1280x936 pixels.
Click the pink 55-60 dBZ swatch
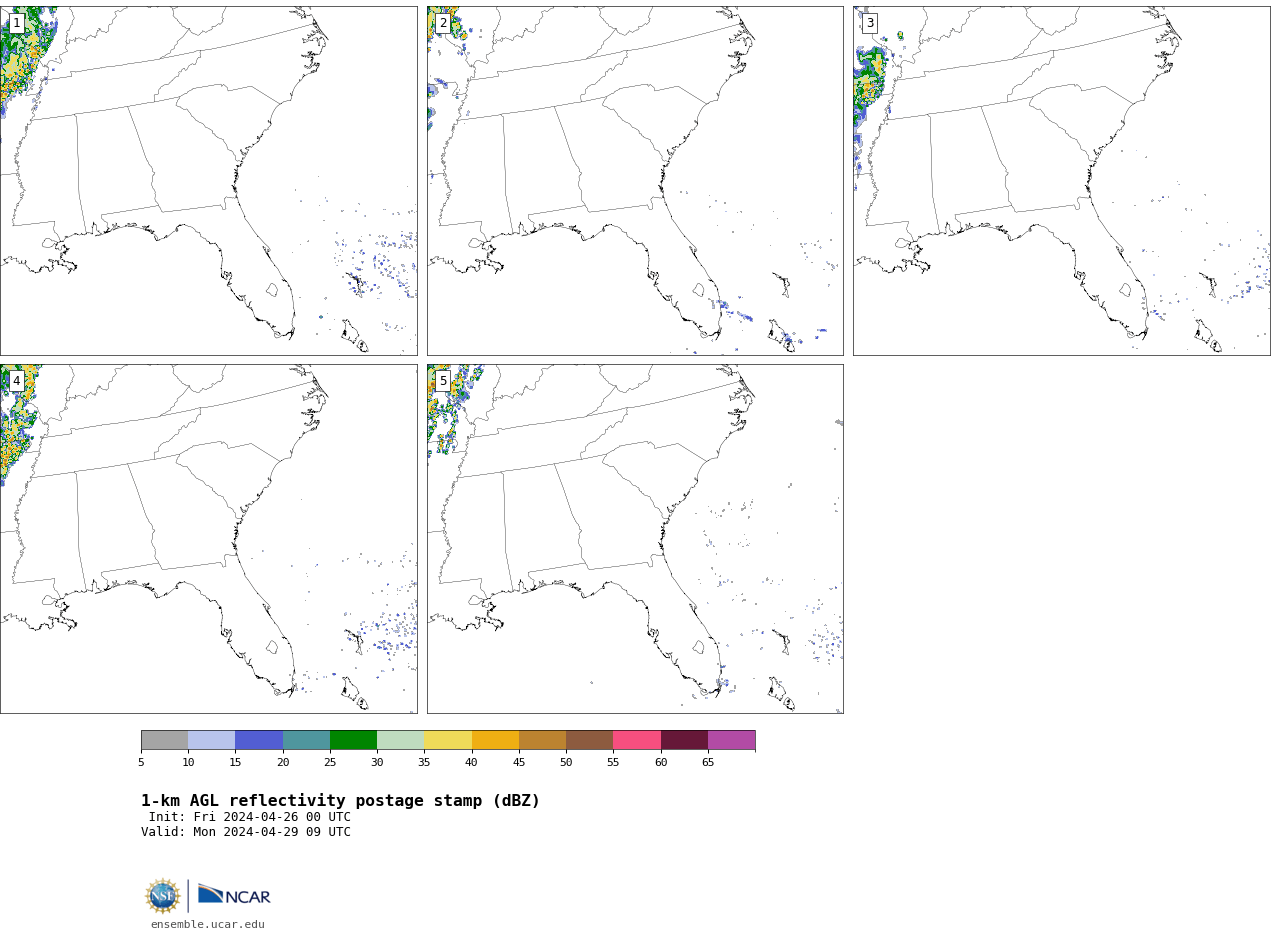[x=637, y=740]
